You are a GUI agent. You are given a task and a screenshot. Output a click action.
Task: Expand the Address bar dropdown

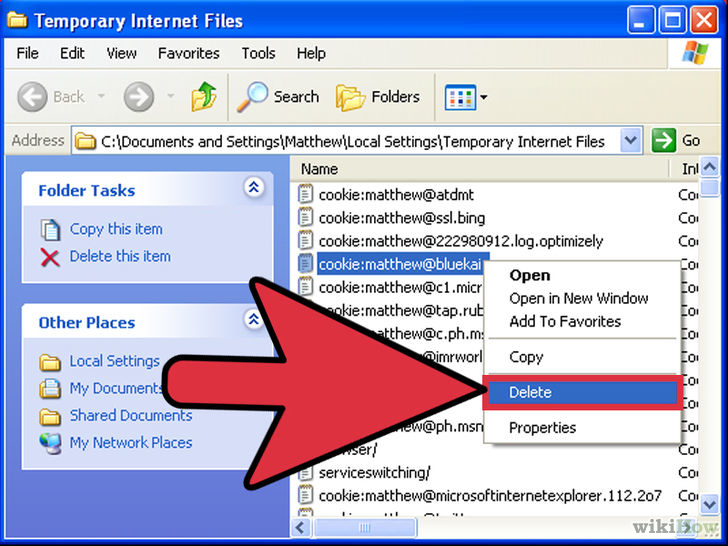click(x=630, y=140)
